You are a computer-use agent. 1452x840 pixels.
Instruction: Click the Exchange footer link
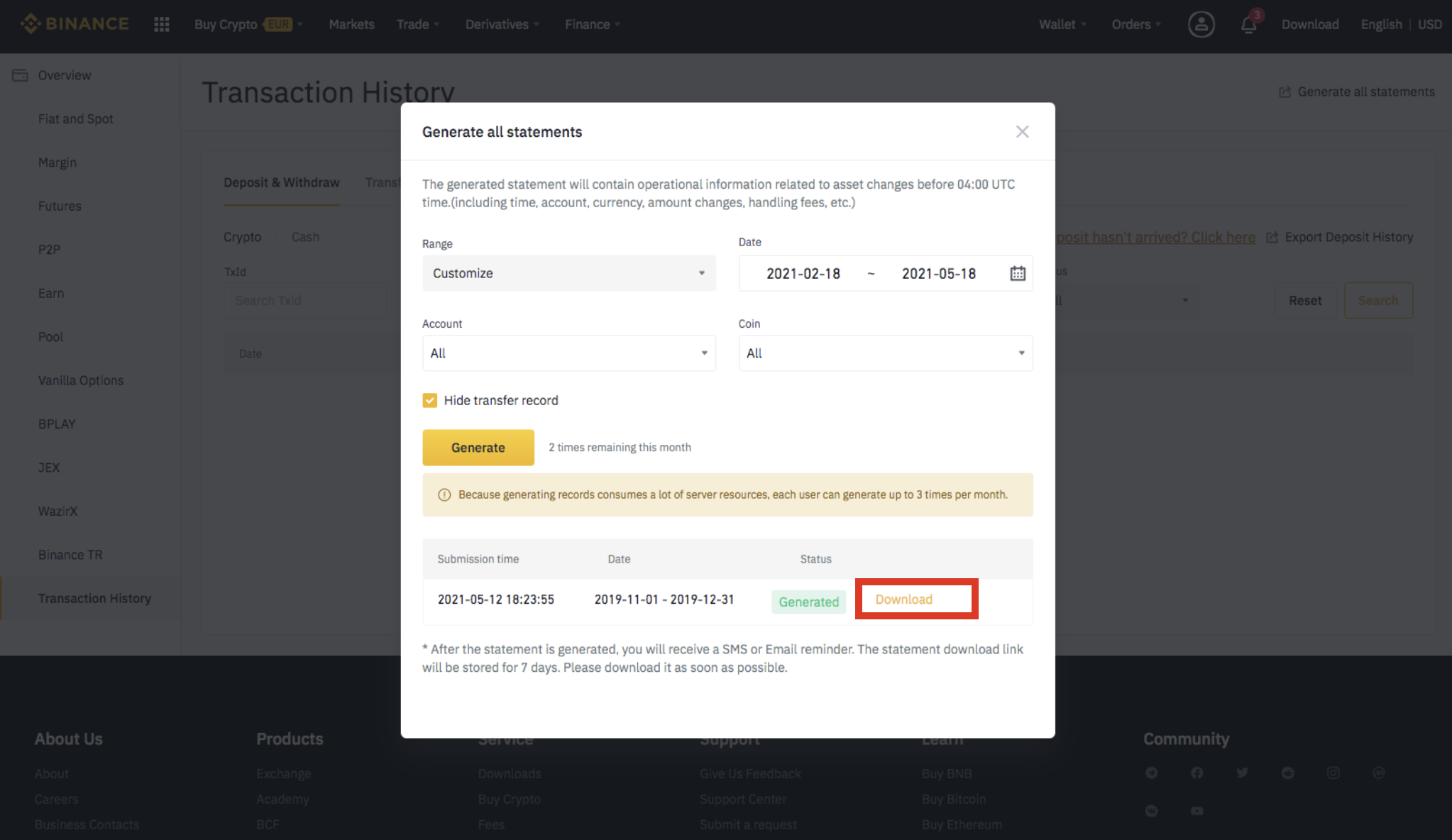pos(283,773)
